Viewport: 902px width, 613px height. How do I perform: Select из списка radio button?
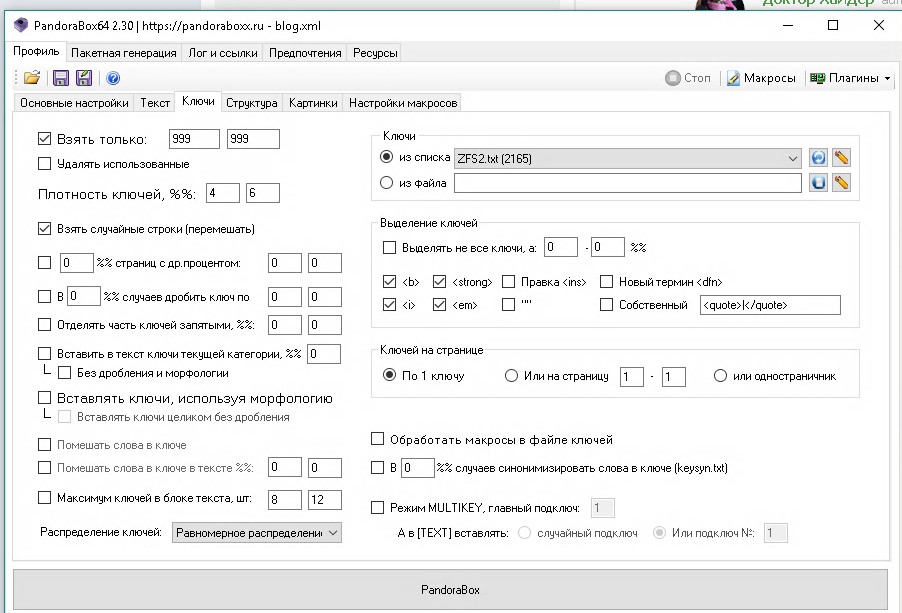(387, 156)
